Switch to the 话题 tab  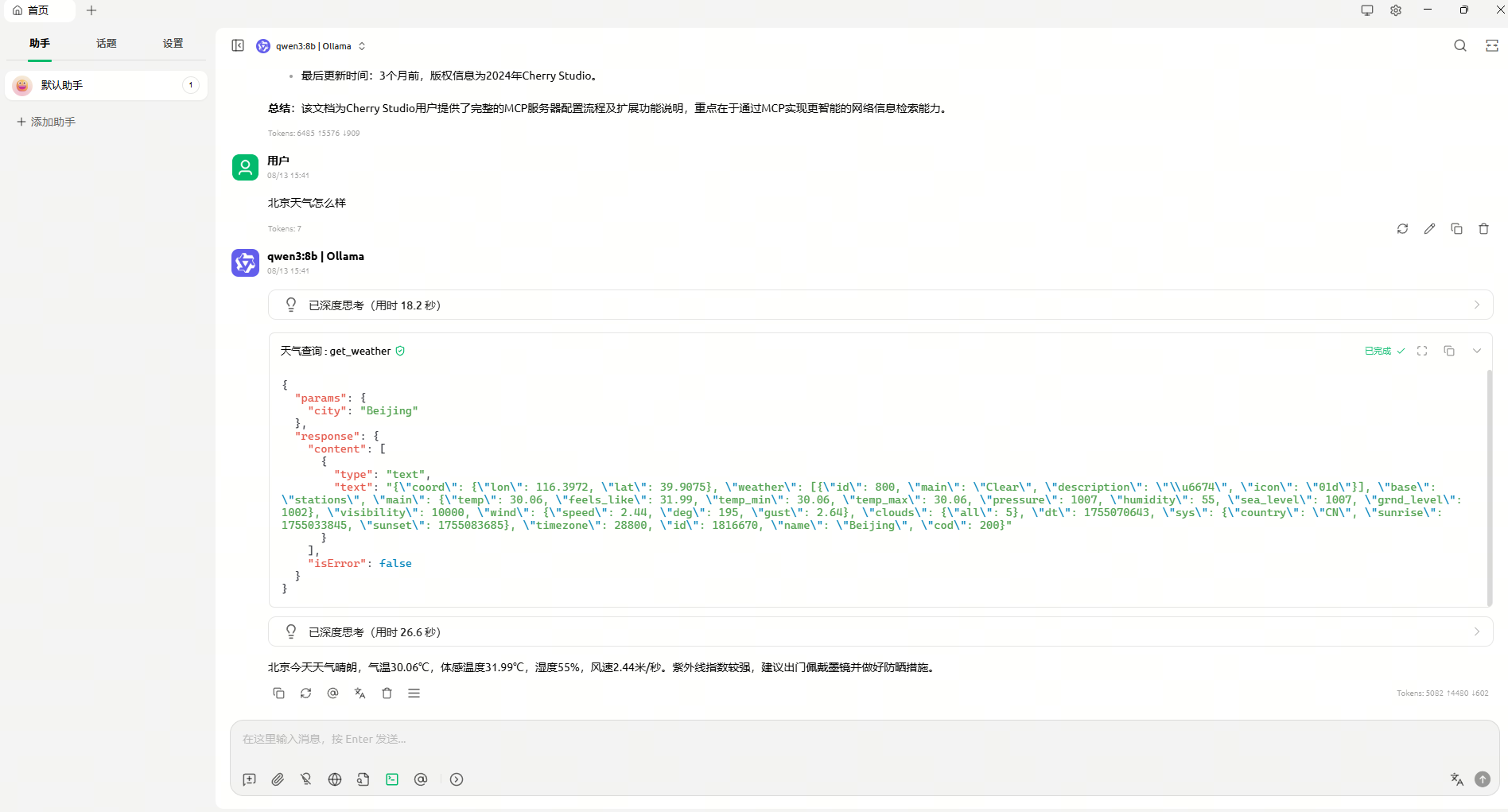[106, 43]
